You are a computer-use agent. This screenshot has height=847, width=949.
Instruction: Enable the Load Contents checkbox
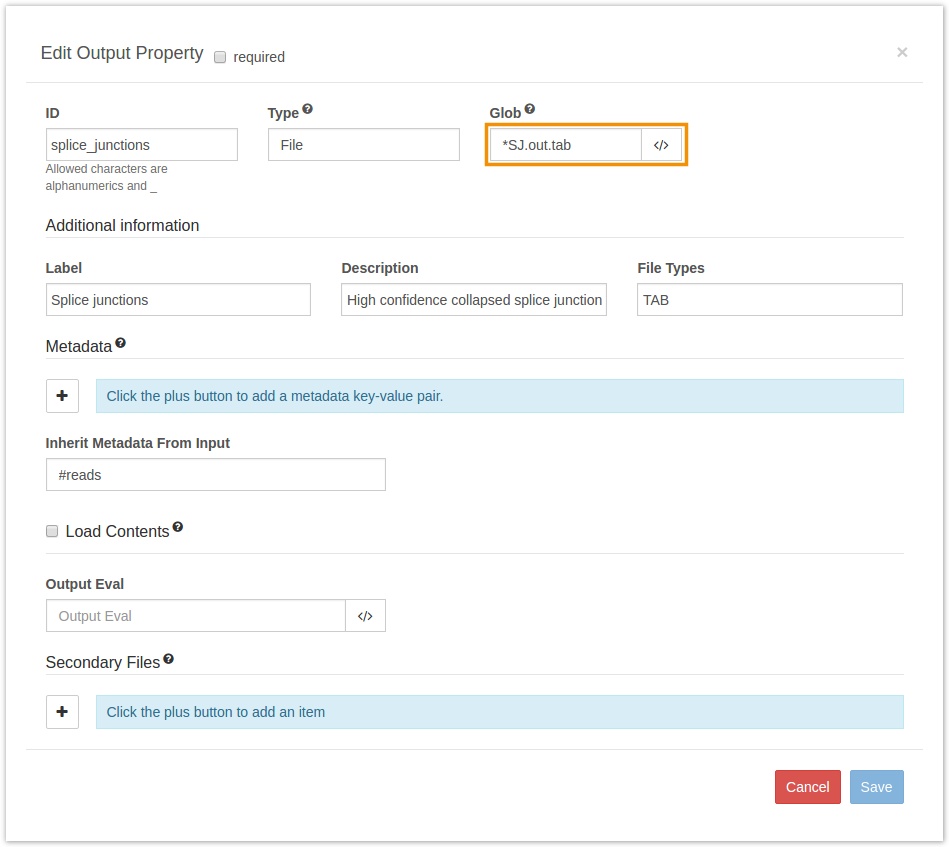point(52,532)
